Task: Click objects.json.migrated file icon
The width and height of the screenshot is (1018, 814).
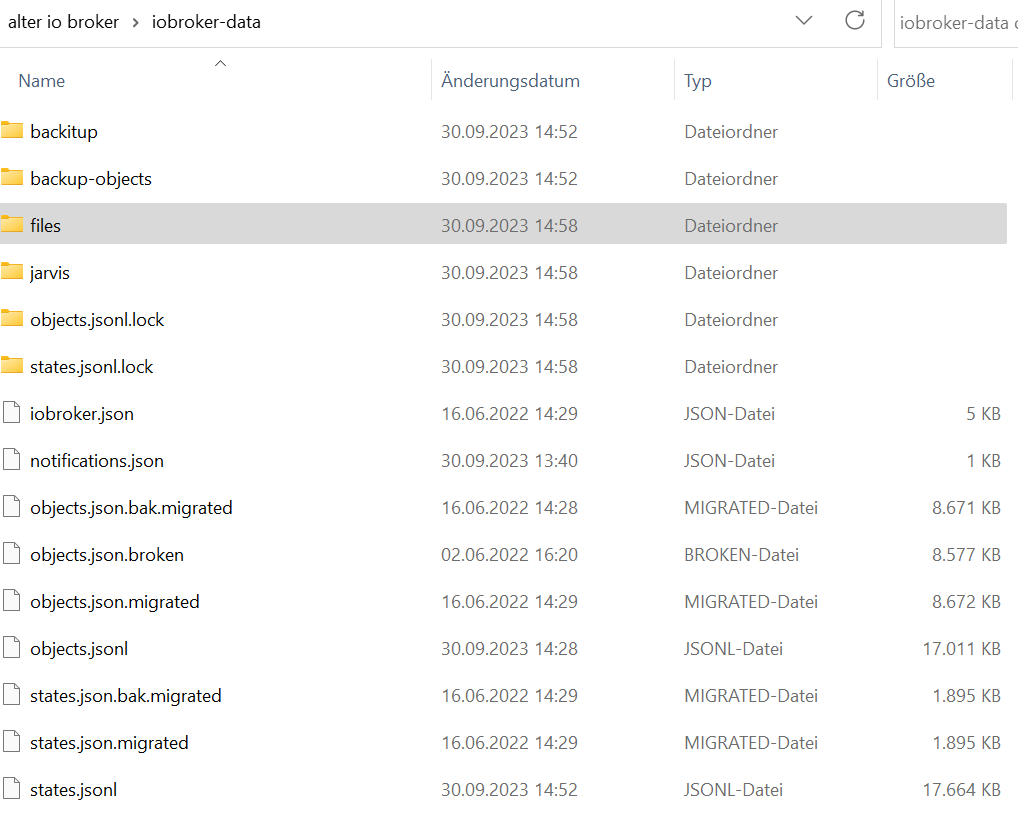Action: (12, 601)
